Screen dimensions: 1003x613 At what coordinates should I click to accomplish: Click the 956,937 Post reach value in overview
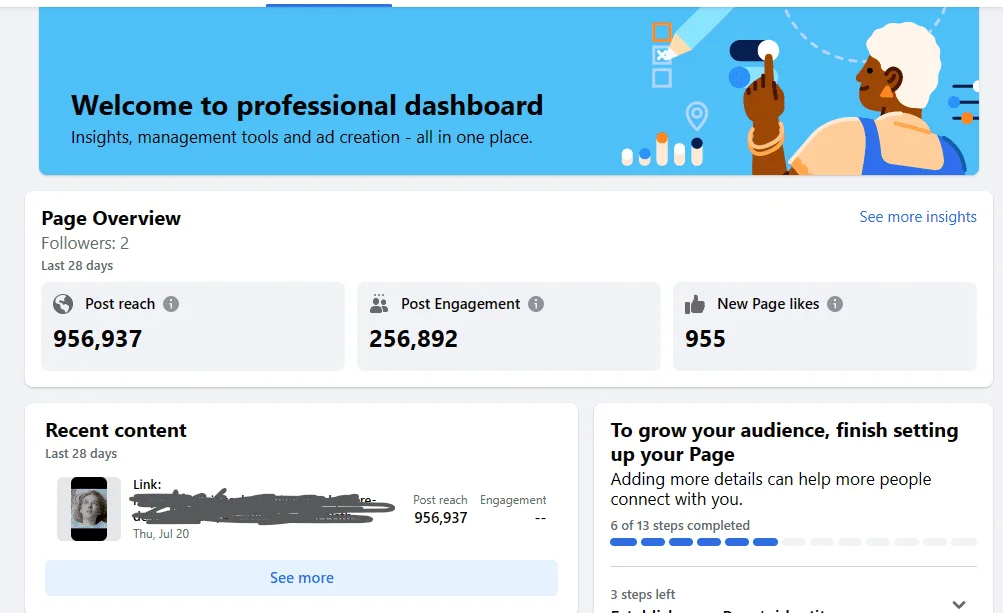97,338
